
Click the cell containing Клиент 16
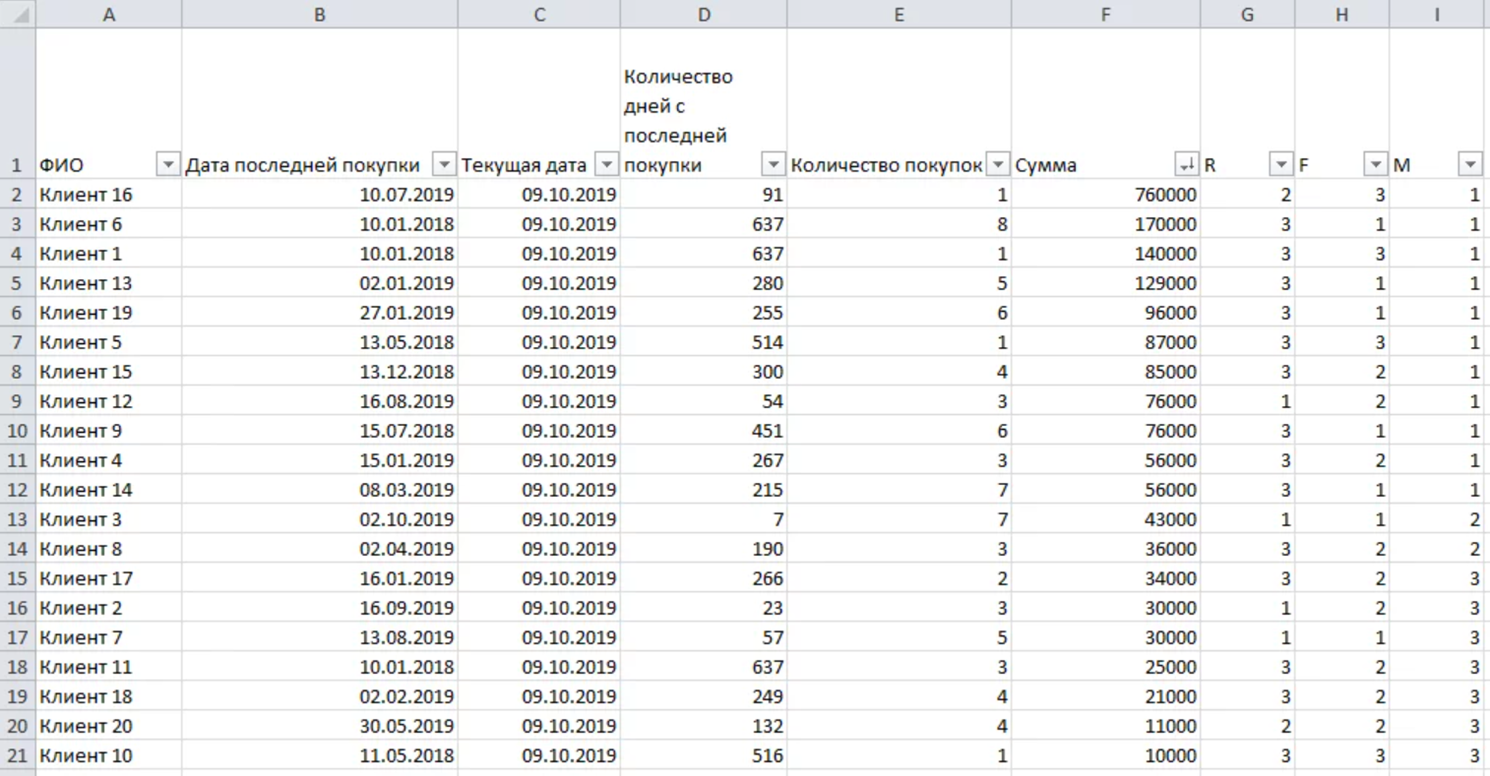point(108,195)
